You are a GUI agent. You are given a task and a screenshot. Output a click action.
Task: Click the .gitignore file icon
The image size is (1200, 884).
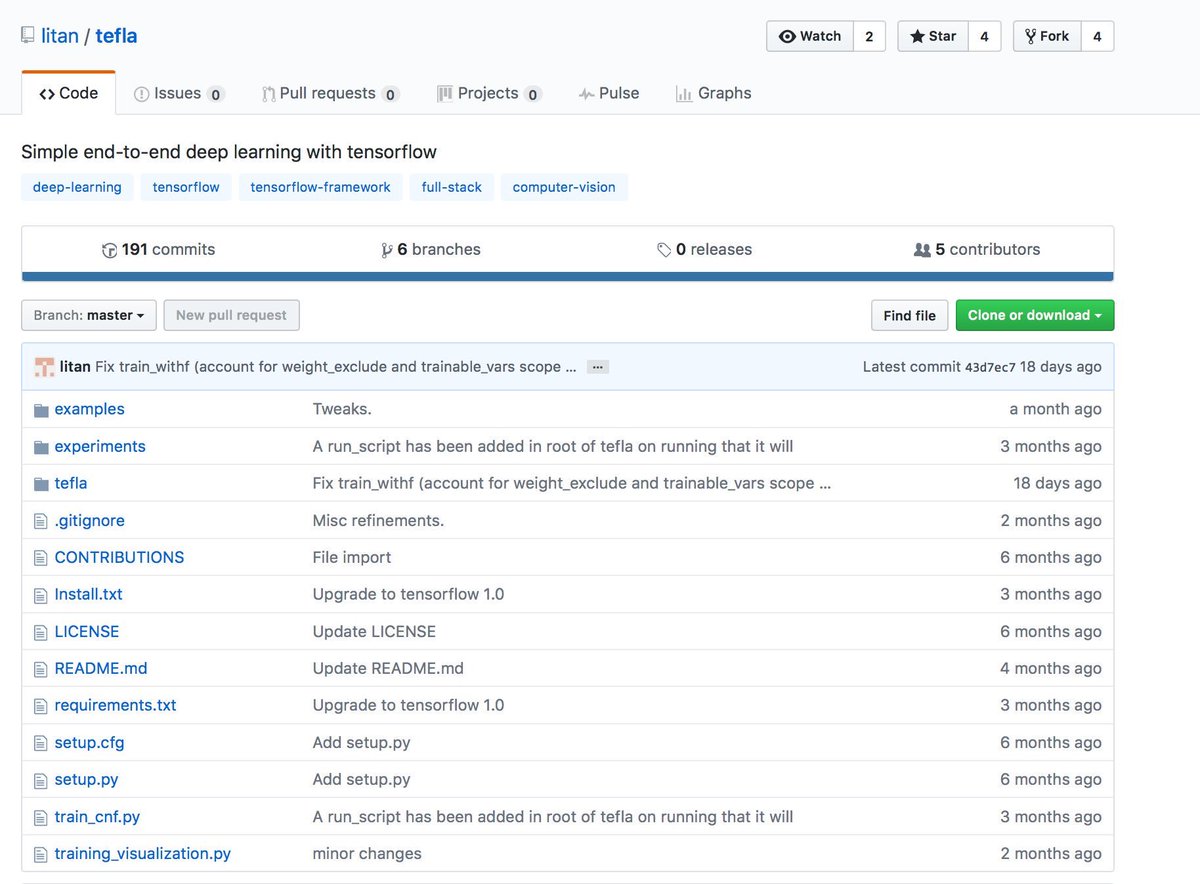point(41,521)
